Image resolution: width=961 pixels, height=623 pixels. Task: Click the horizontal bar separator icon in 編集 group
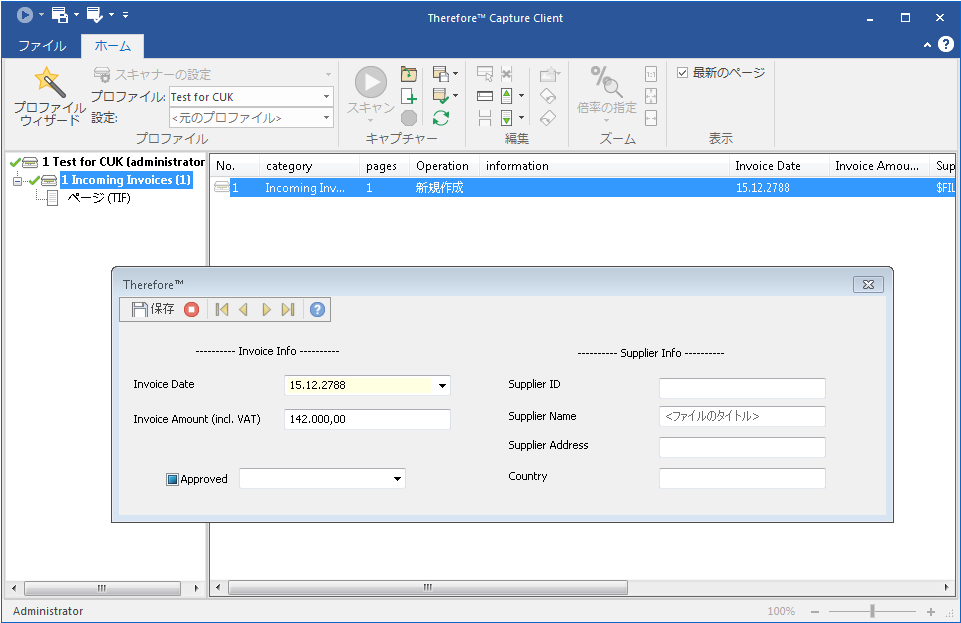(x=485, y=96)
